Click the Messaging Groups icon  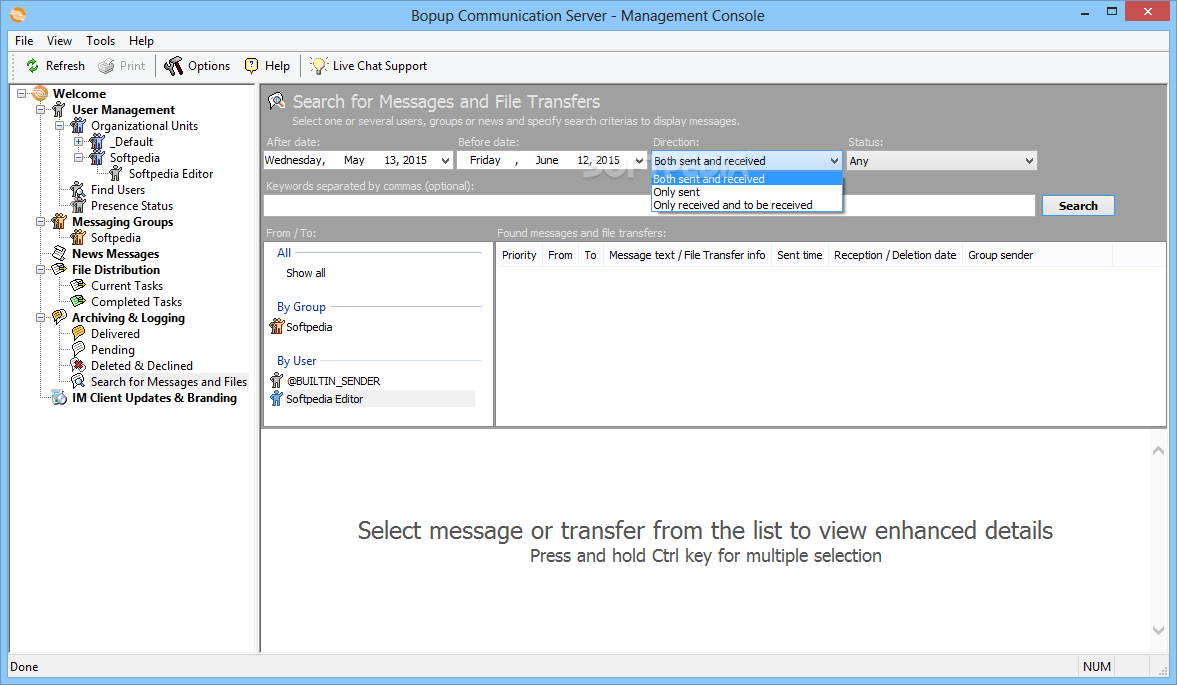(59, 222)
